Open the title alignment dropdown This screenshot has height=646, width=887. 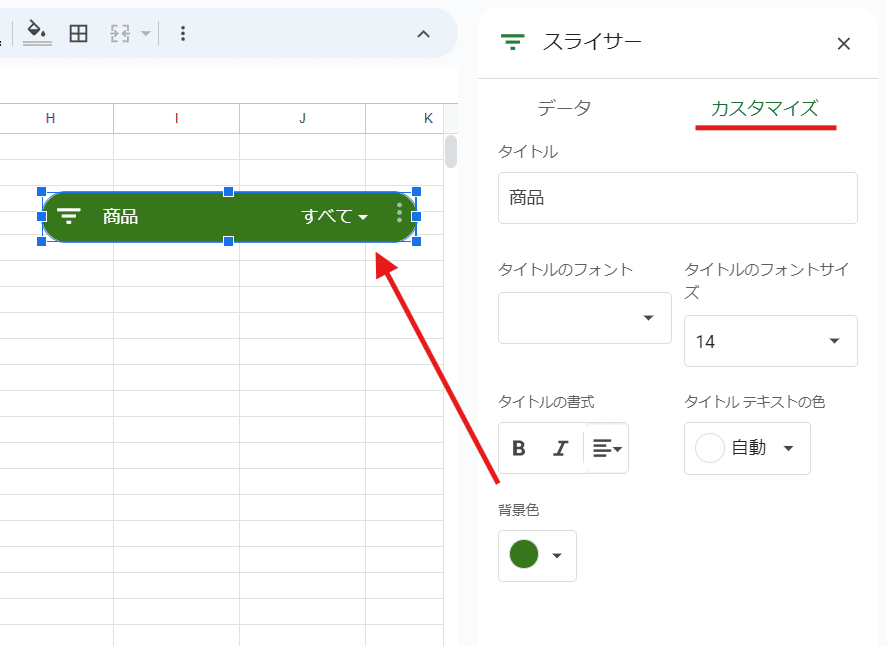click(607, 448)
